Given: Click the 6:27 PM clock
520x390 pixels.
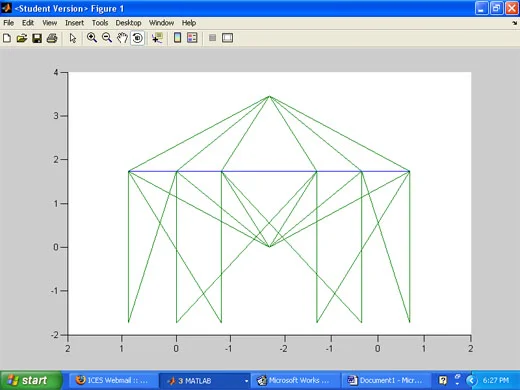Looking at the screenshot, I should point(496,380).
